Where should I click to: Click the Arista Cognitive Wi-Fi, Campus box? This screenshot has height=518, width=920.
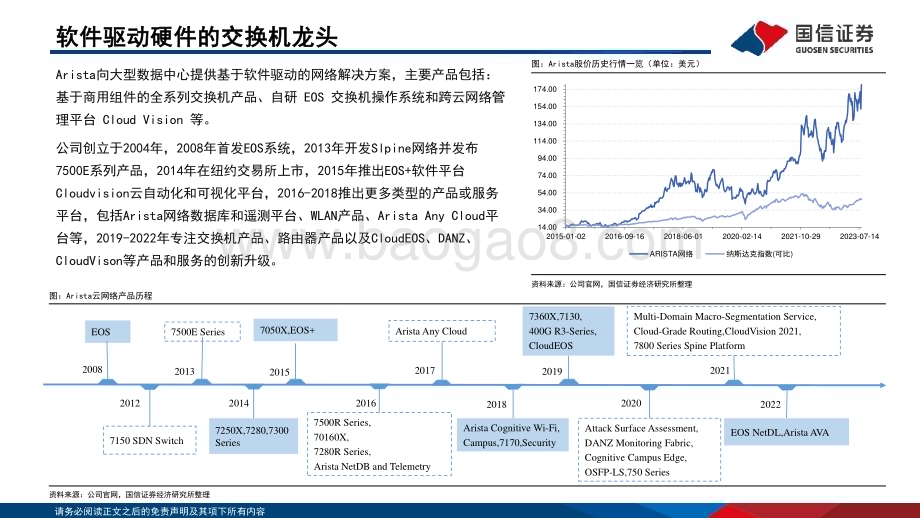[513, 435]
